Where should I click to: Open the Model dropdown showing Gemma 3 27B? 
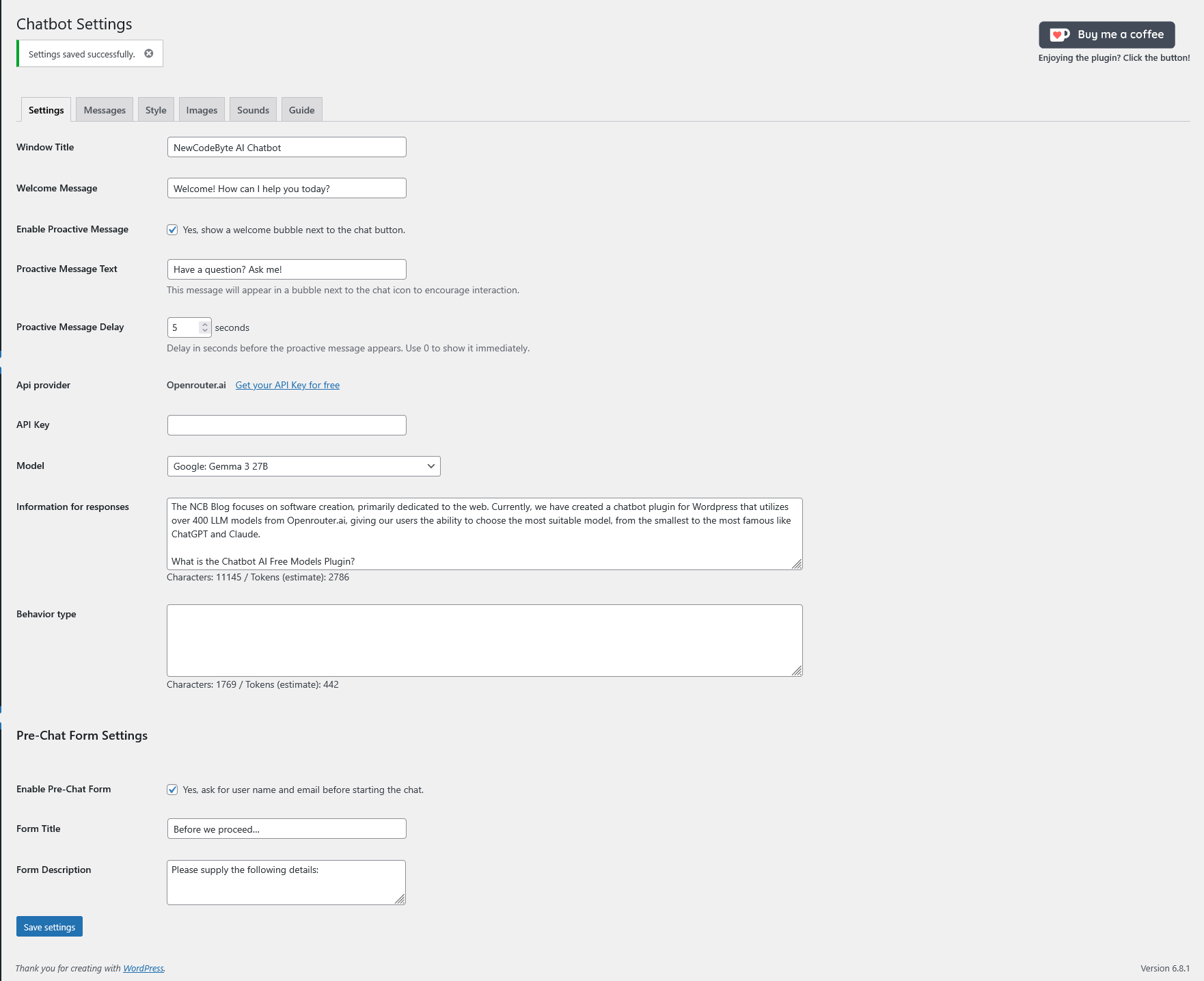pos(304,466)
